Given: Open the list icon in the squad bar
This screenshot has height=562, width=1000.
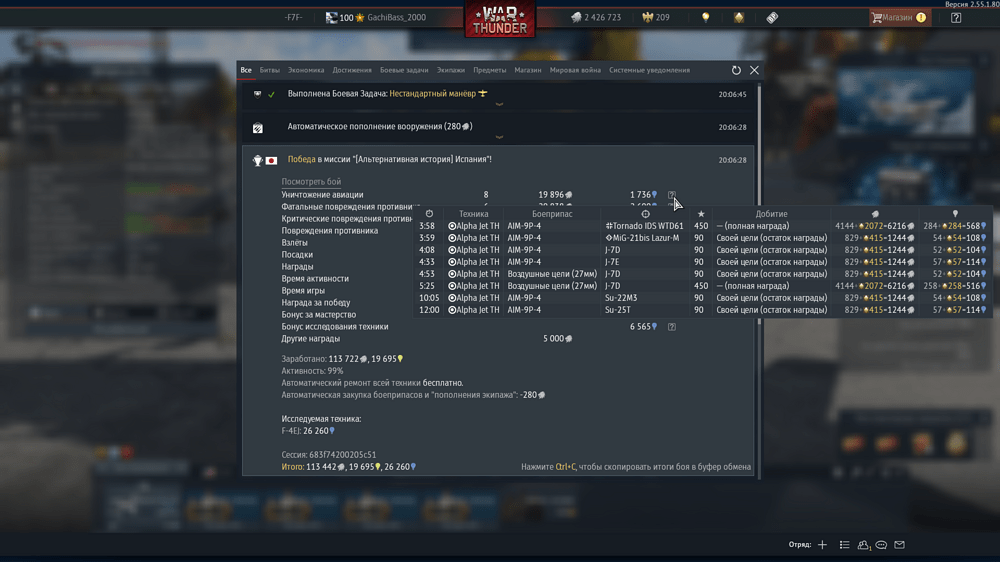Looking at the screenshot, I should click(x=844, y=545).
